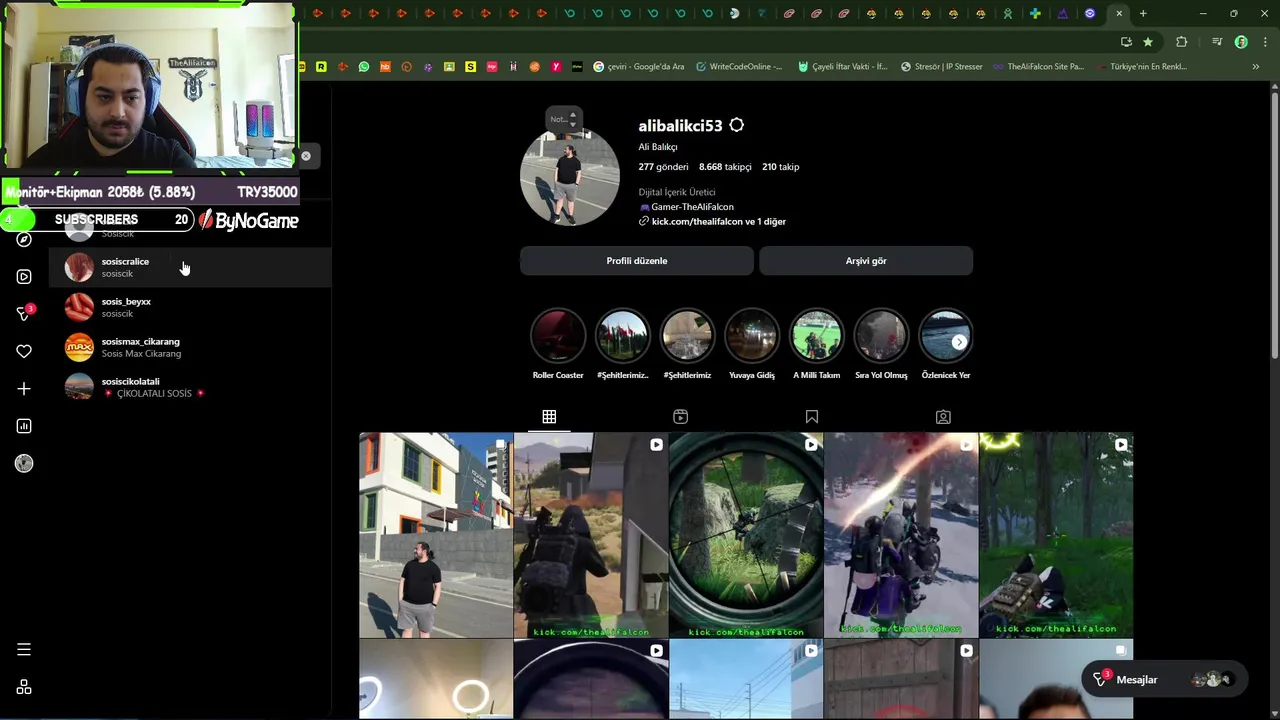Open the Not... note bubble above avatar
1280x720 pixels.
563,119
